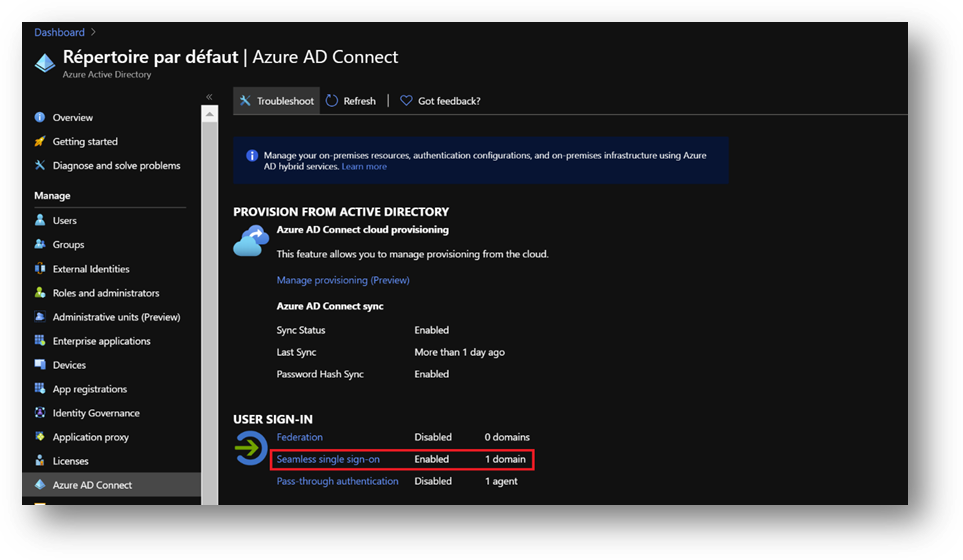Collapse the sidebar with double chevron
The width and height of the screenshot is (963, 560).
(209, 97)
